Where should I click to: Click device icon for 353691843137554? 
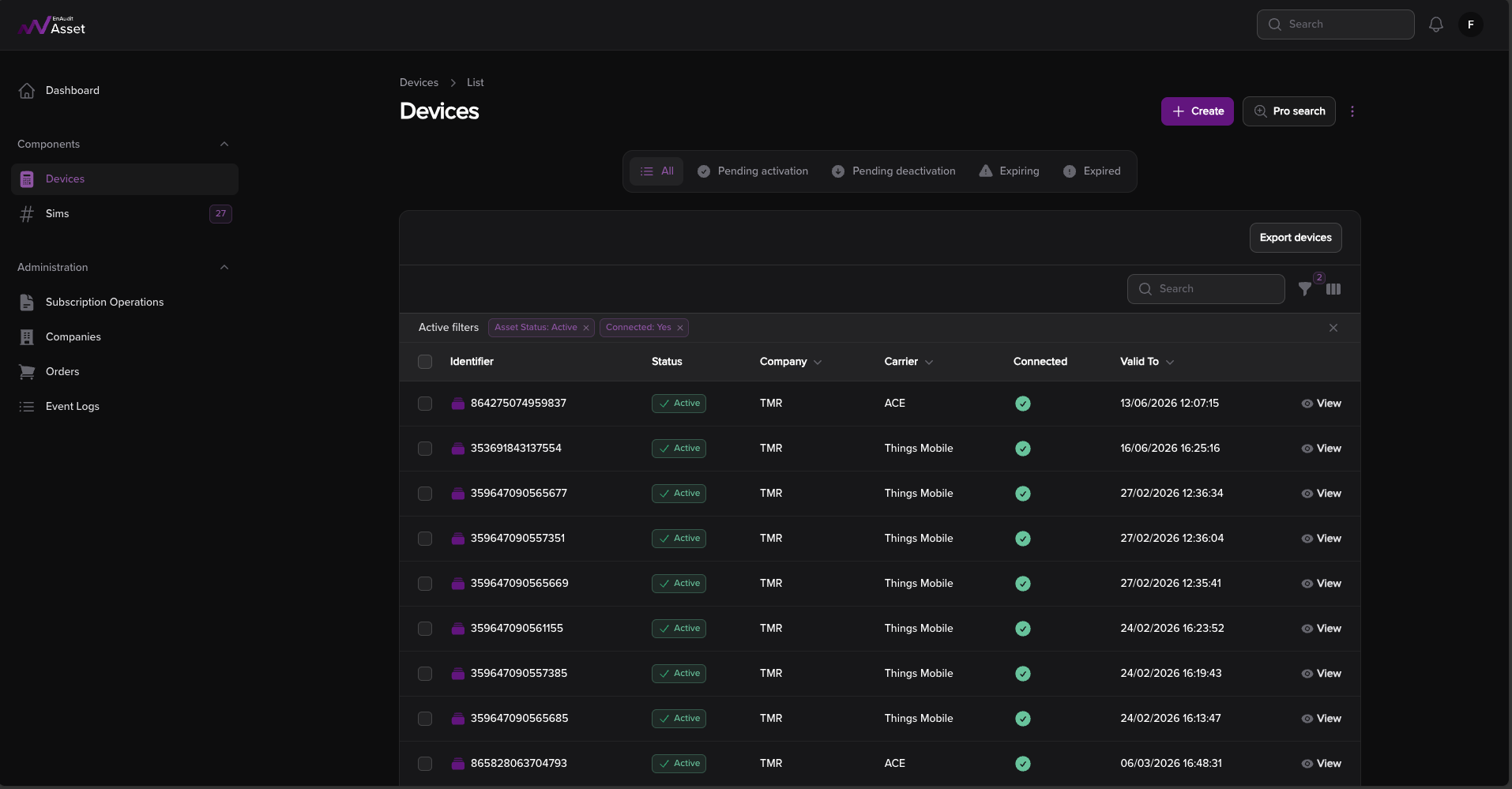457,449
